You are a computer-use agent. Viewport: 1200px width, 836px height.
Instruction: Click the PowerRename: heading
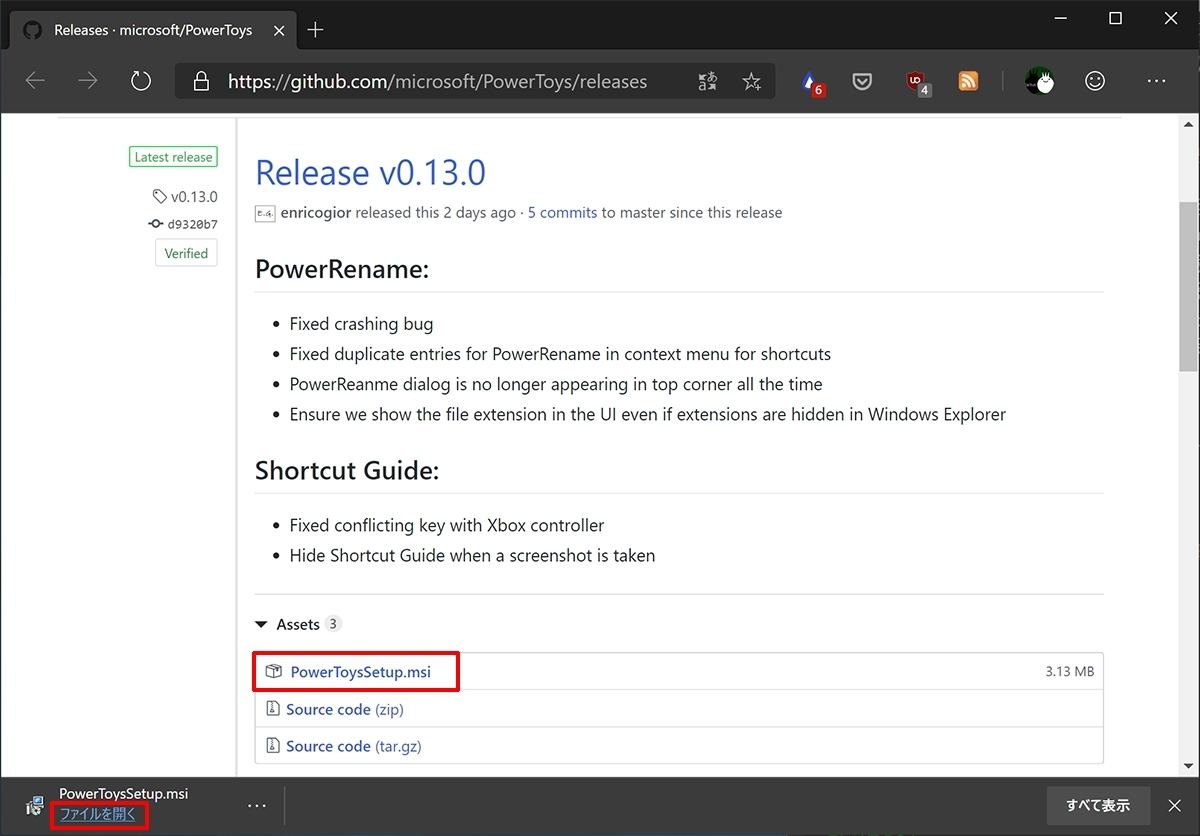coord(342,270)
